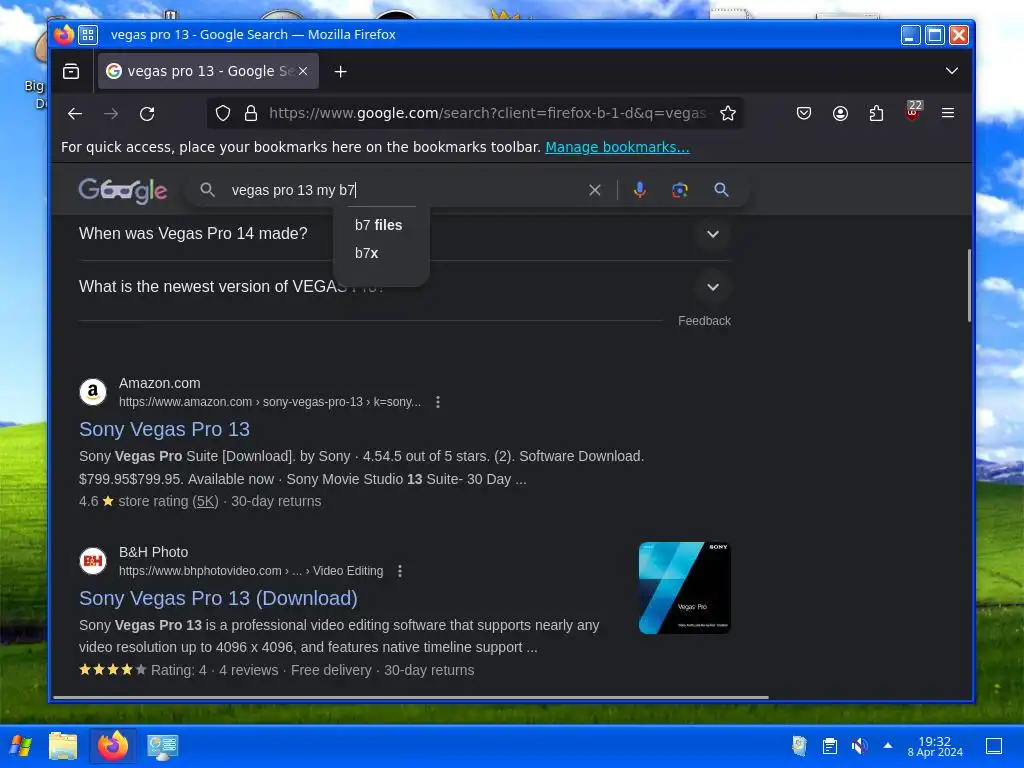Click the horizontal page scrollbar
The width and height of the screenshot is (1024, 768).
point(411,697)
